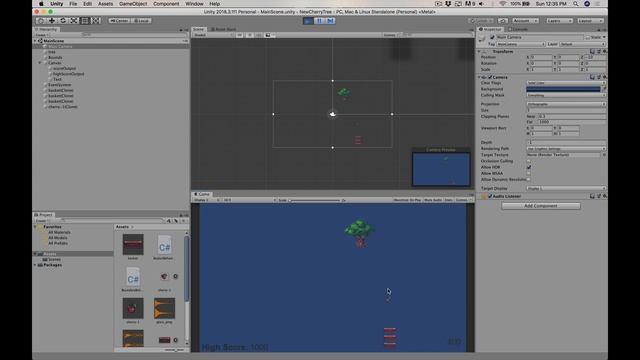
Task: Open the Shaded draw mode dropdown
Action: pos(213,35)
